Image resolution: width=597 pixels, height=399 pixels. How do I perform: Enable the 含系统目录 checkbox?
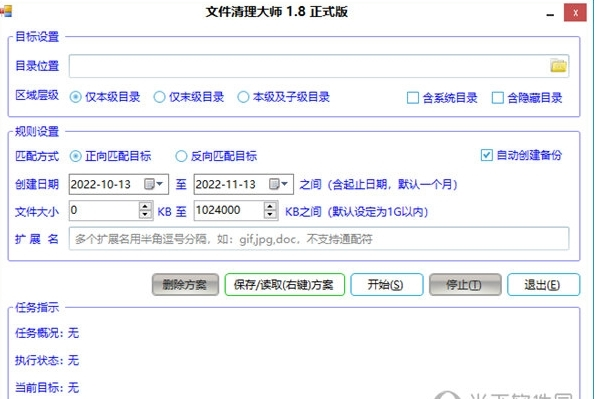442,98
